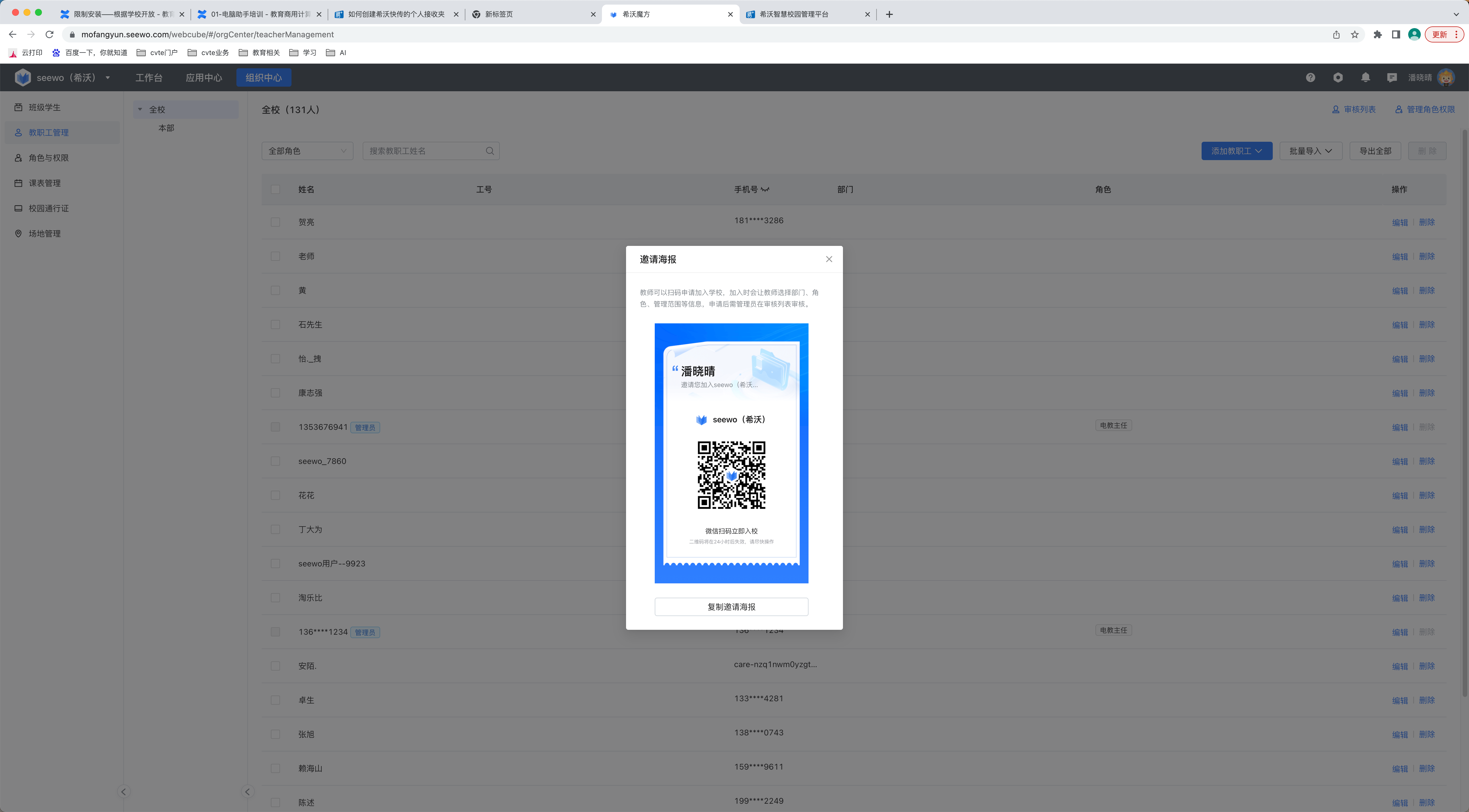The width and height of the screenshot is (1469, 812).
Task: Open the cvte门户 bookmark folder
Action: [158, 53]
